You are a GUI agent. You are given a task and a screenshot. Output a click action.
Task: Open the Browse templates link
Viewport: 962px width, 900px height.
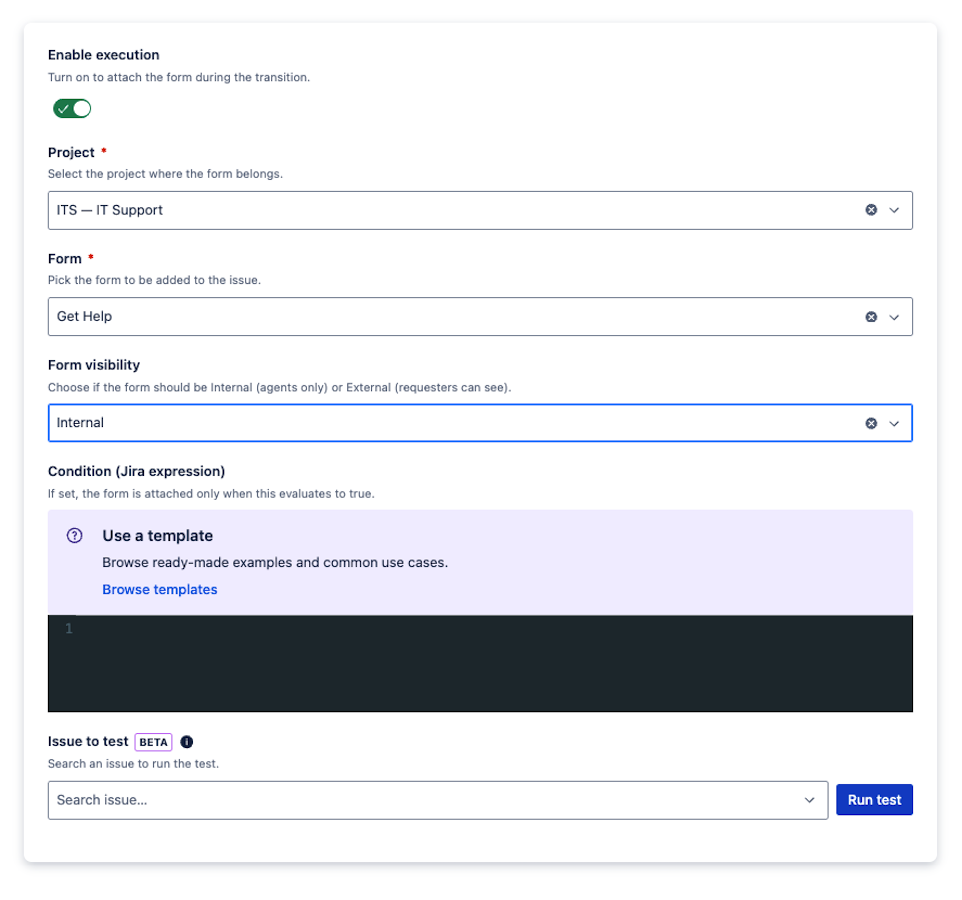(160, 590)
